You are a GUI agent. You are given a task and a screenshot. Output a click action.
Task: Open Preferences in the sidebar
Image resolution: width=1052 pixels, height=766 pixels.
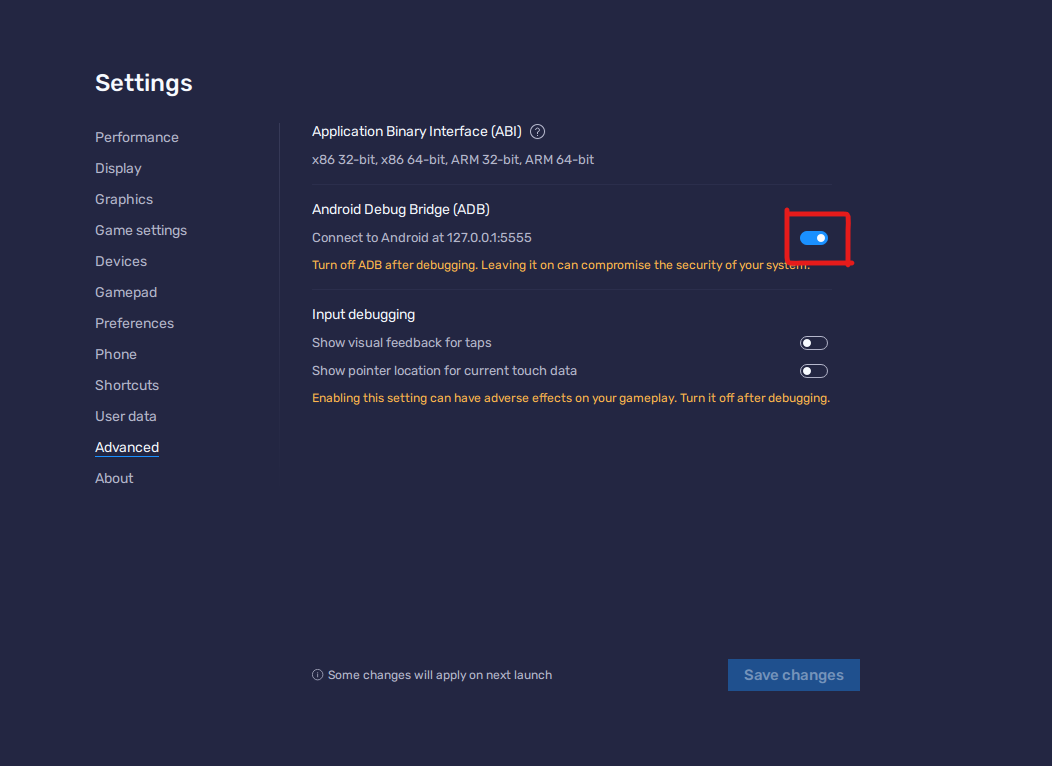click(x=134, y=323)
